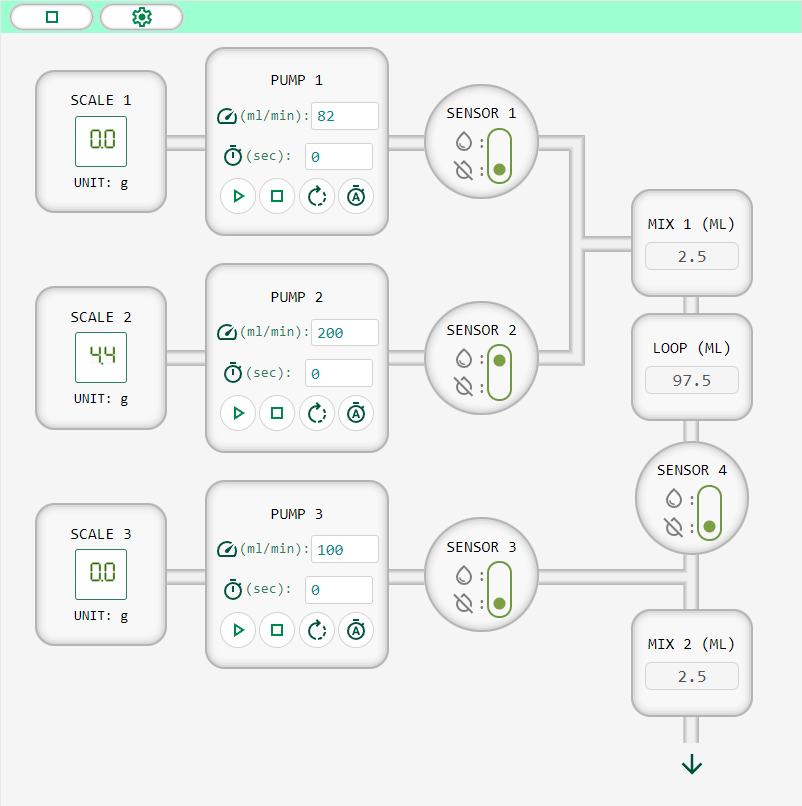Image resolution: width=802 pixels, height=806 pixels.
Task: Click the down arrow below Mix 2
Action: 692,764
